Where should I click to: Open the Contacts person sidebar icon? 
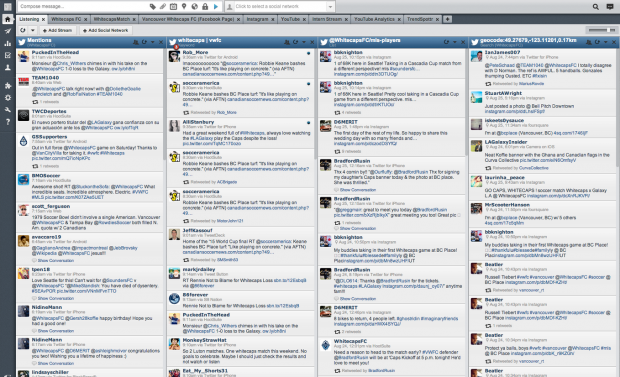point(7,68)
